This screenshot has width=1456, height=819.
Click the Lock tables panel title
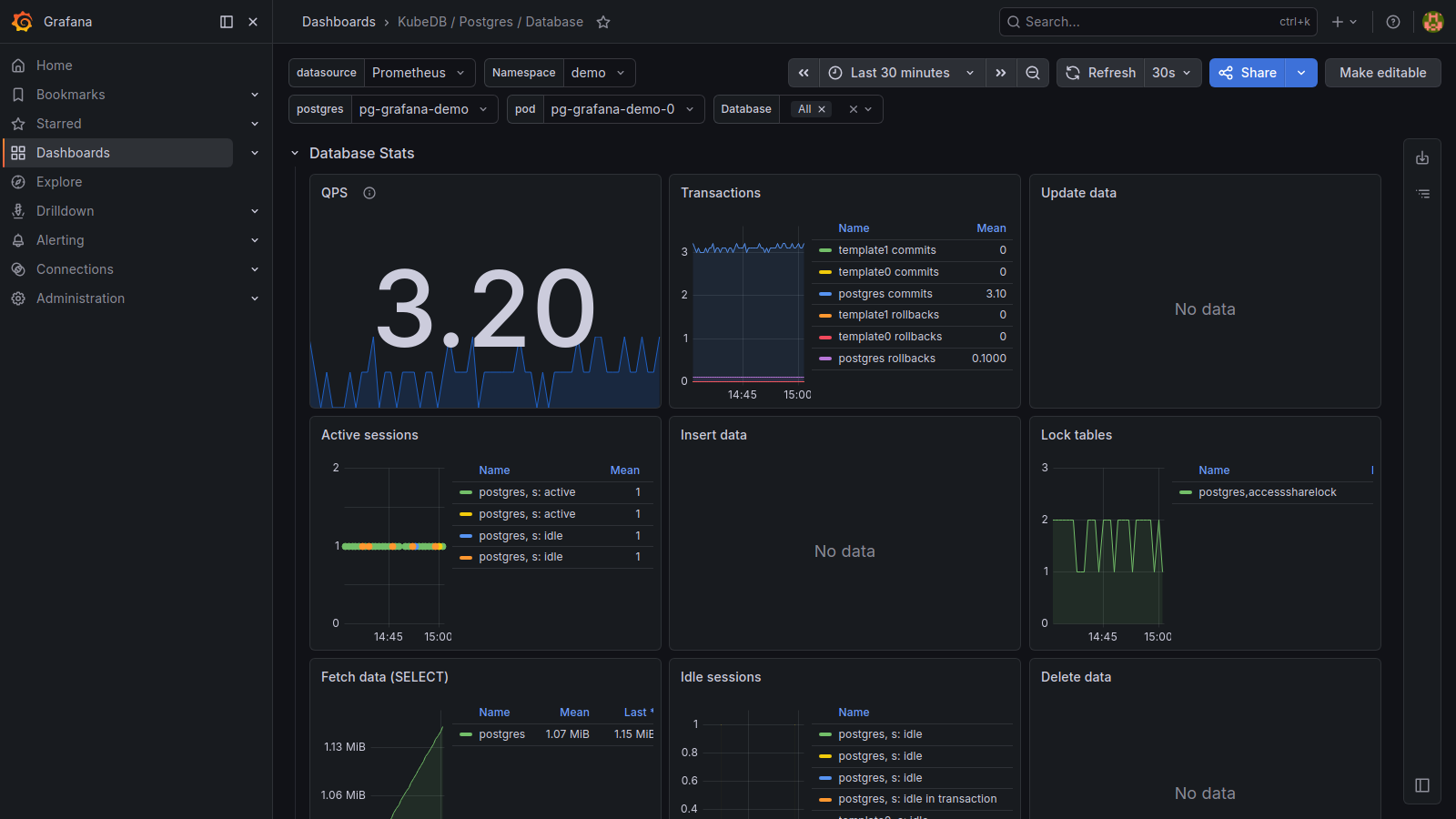click(x=1077, y=435)
